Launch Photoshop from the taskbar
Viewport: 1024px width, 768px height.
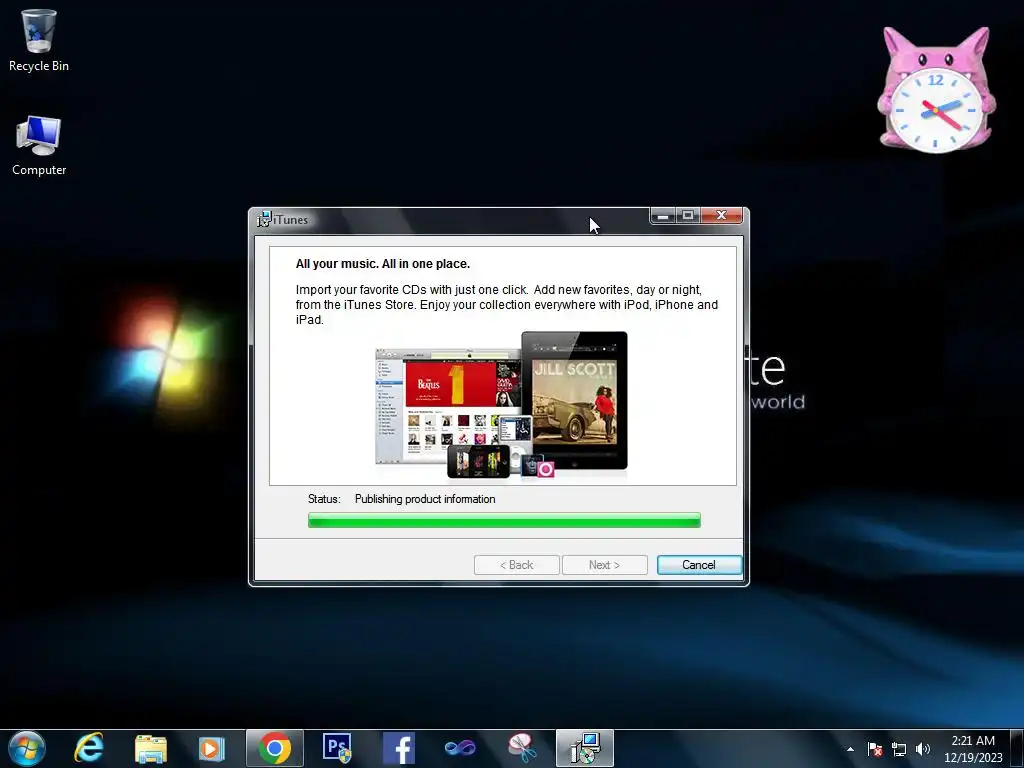337,748
